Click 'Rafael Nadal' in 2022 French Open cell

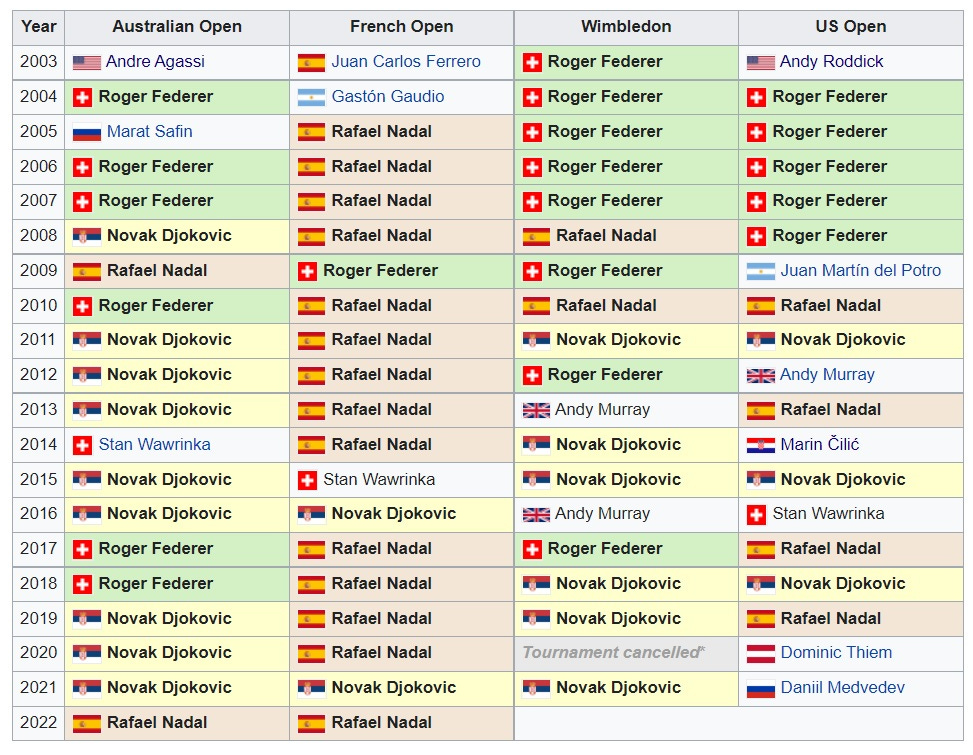[x=382, y=723]
